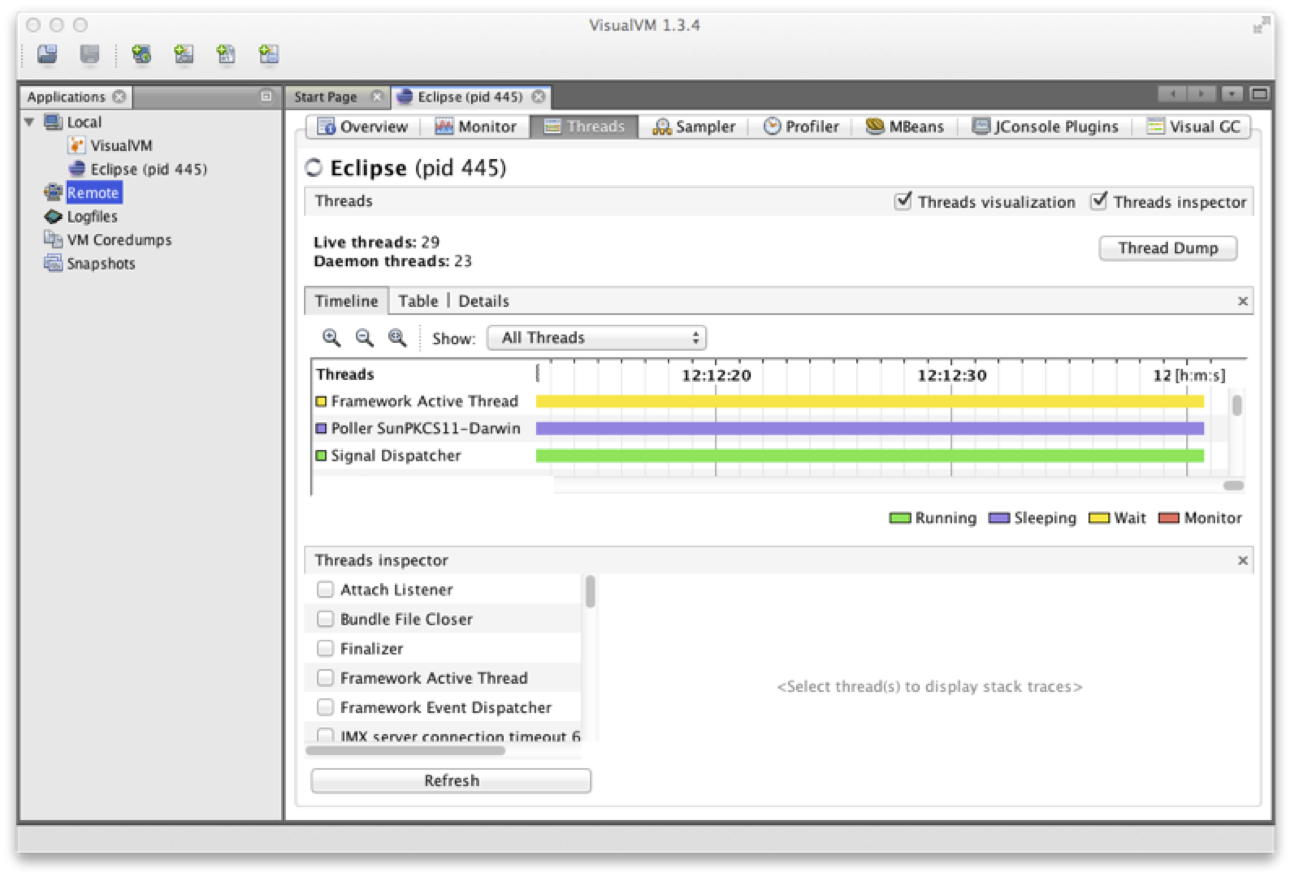Switch to the Monitor tab

point(476,127)
